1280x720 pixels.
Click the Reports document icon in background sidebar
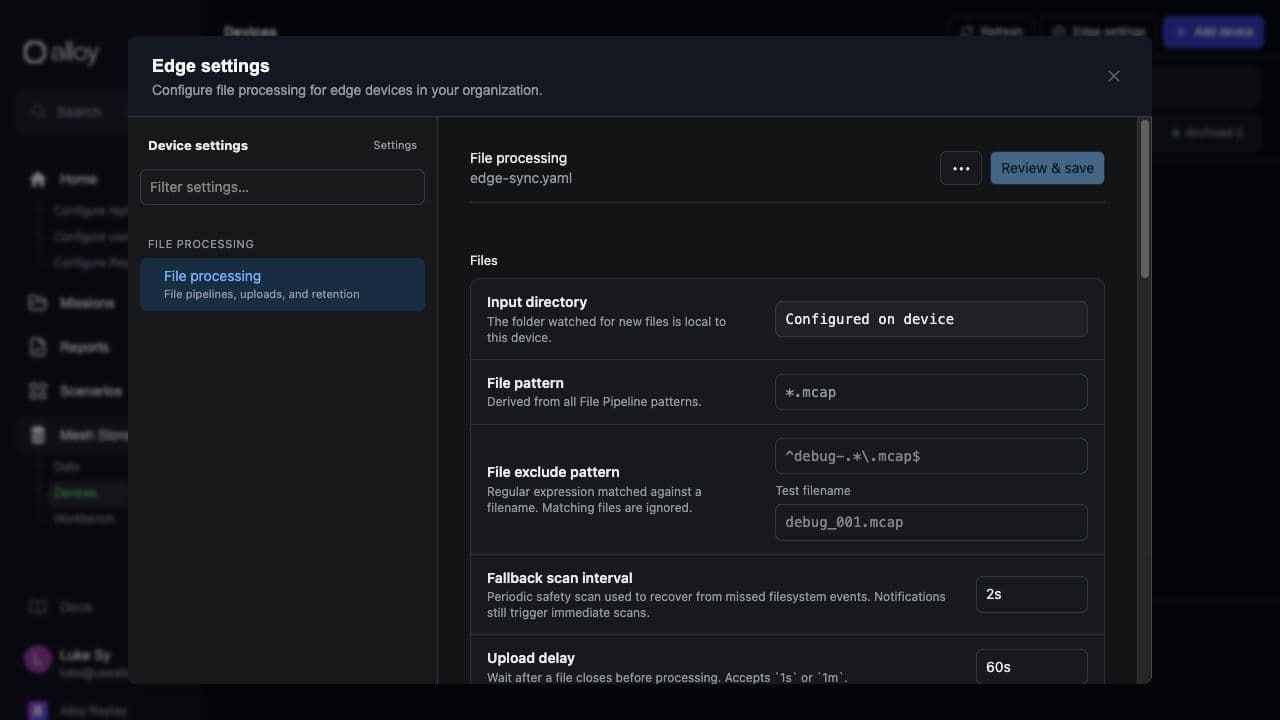pos(38,347)
